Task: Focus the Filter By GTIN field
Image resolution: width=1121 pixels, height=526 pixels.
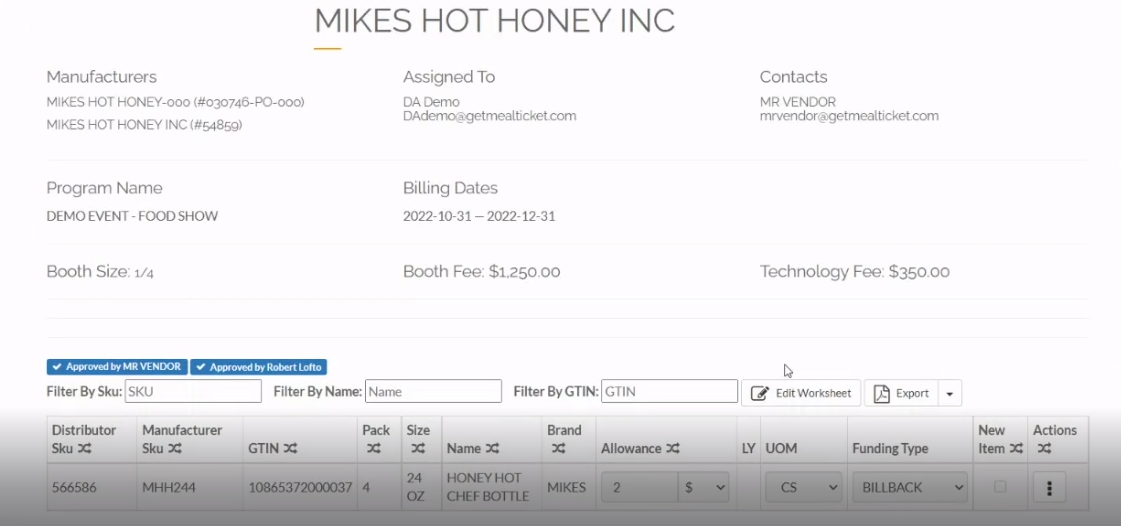Action: 669,392
